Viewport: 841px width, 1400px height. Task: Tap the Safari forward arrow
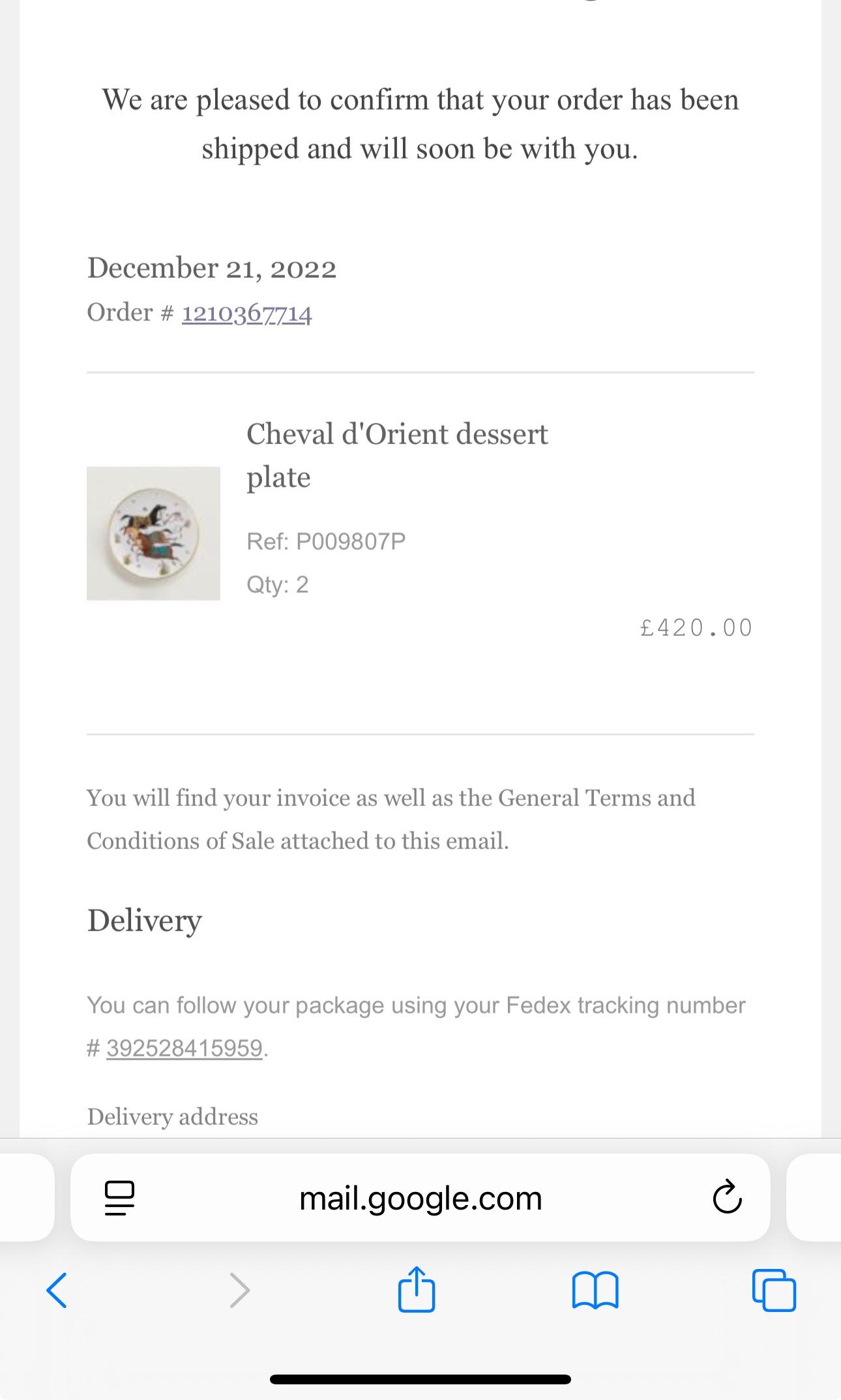[x=240, y=1290]
